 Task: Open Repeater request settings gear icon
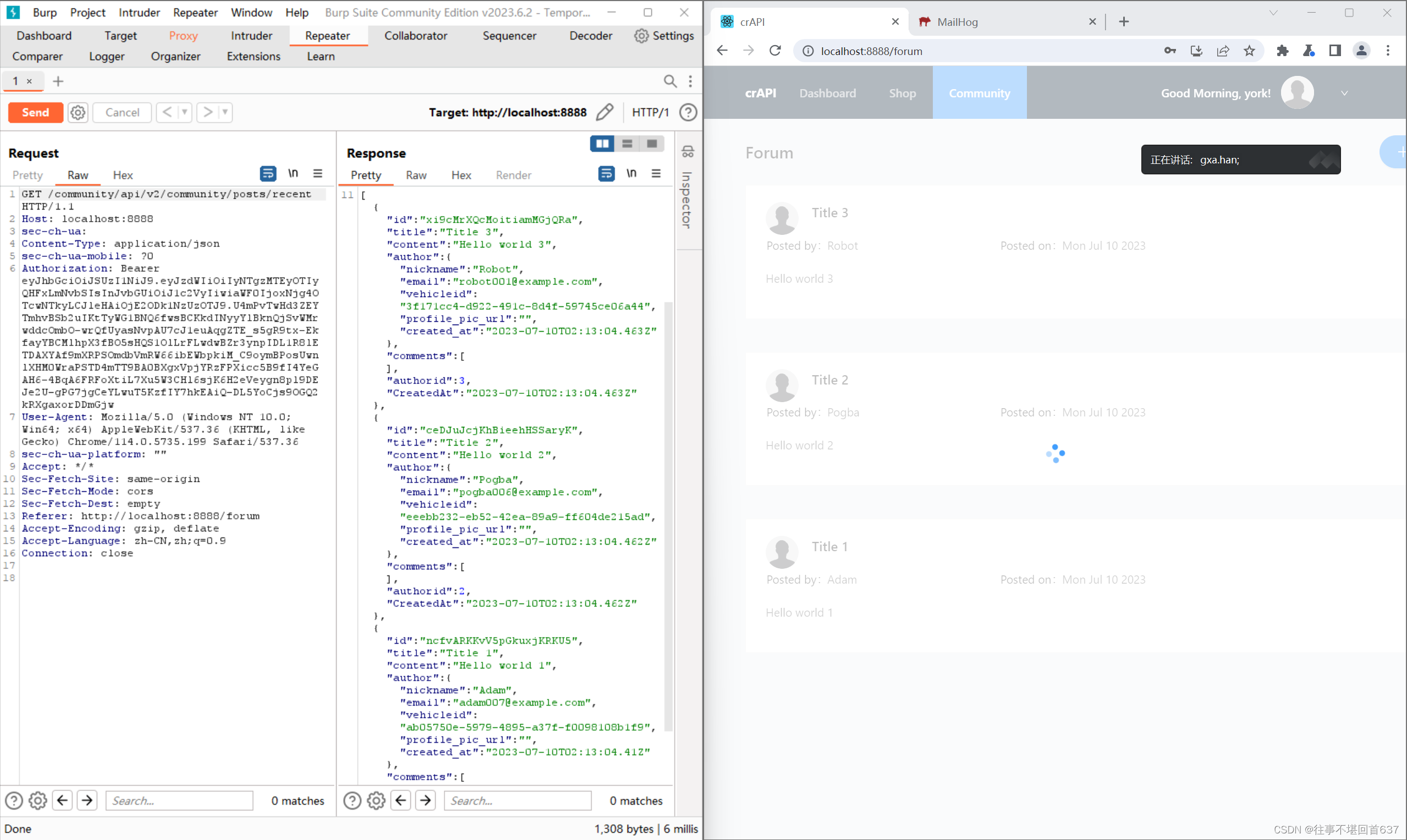point(78,112)
